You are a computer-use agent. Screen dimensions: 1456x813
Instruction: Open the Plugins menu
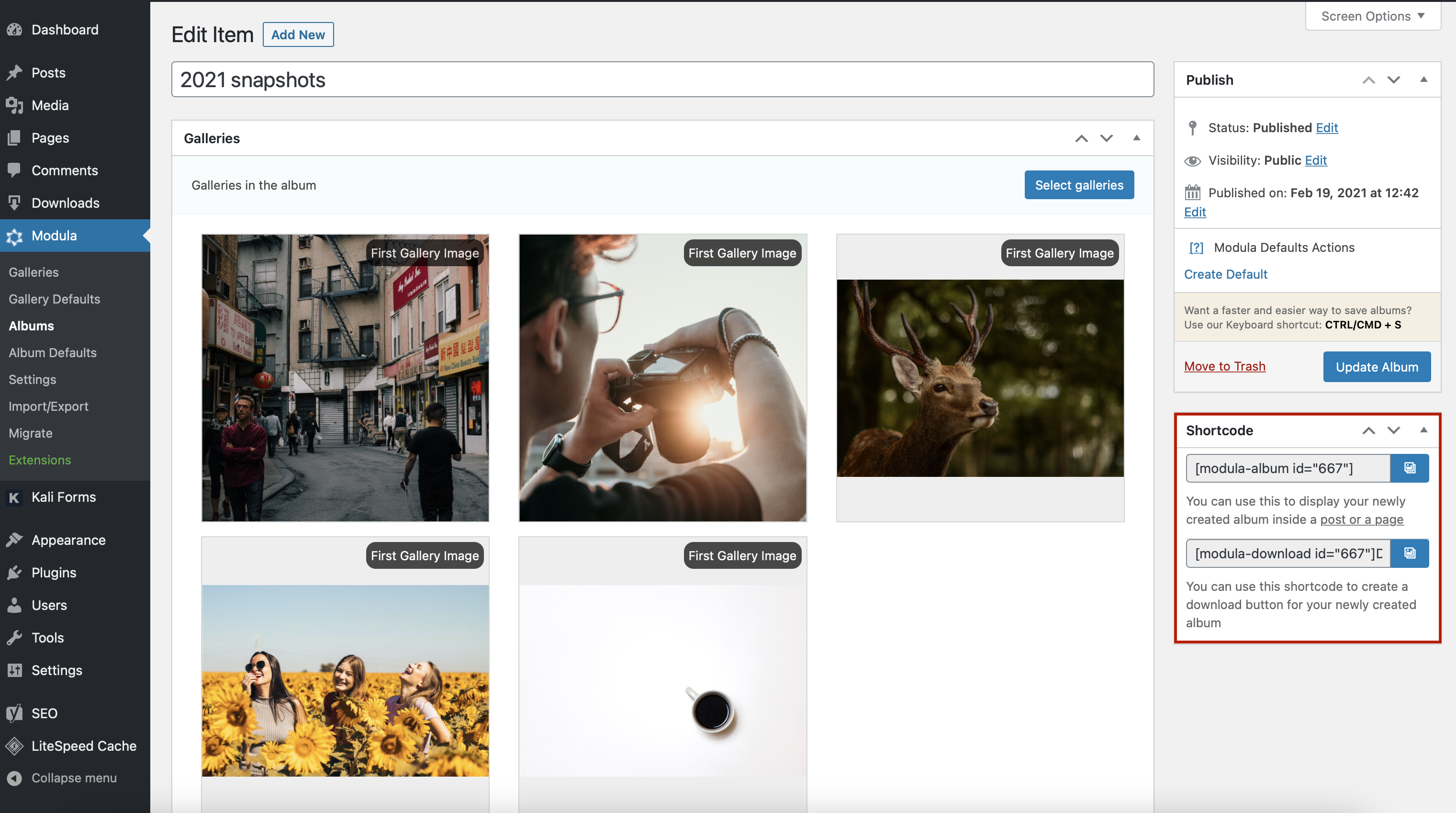[54, 572]
